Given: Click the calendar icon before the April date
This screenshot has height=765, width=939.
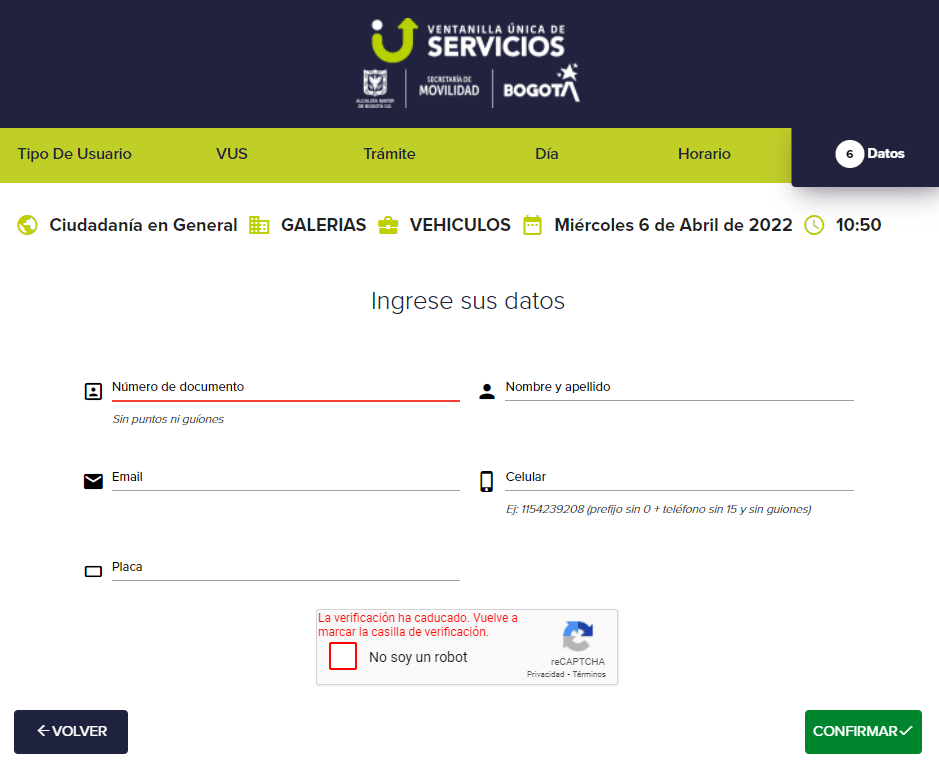Looking at the screenshot, I should tap(533, 224).
